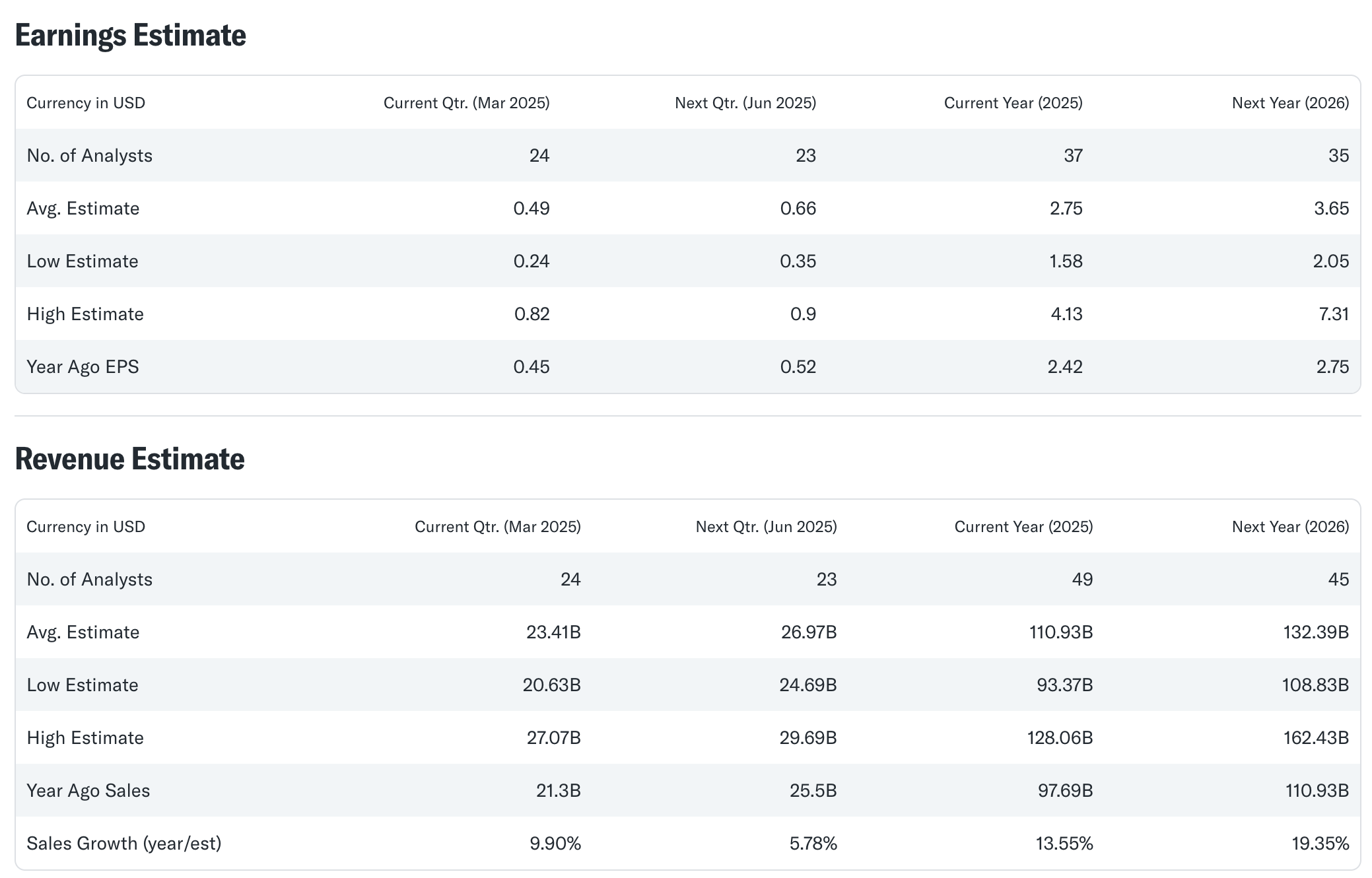
Task: Click the 0.49 average earnings estimate
Action: [531, 209]
